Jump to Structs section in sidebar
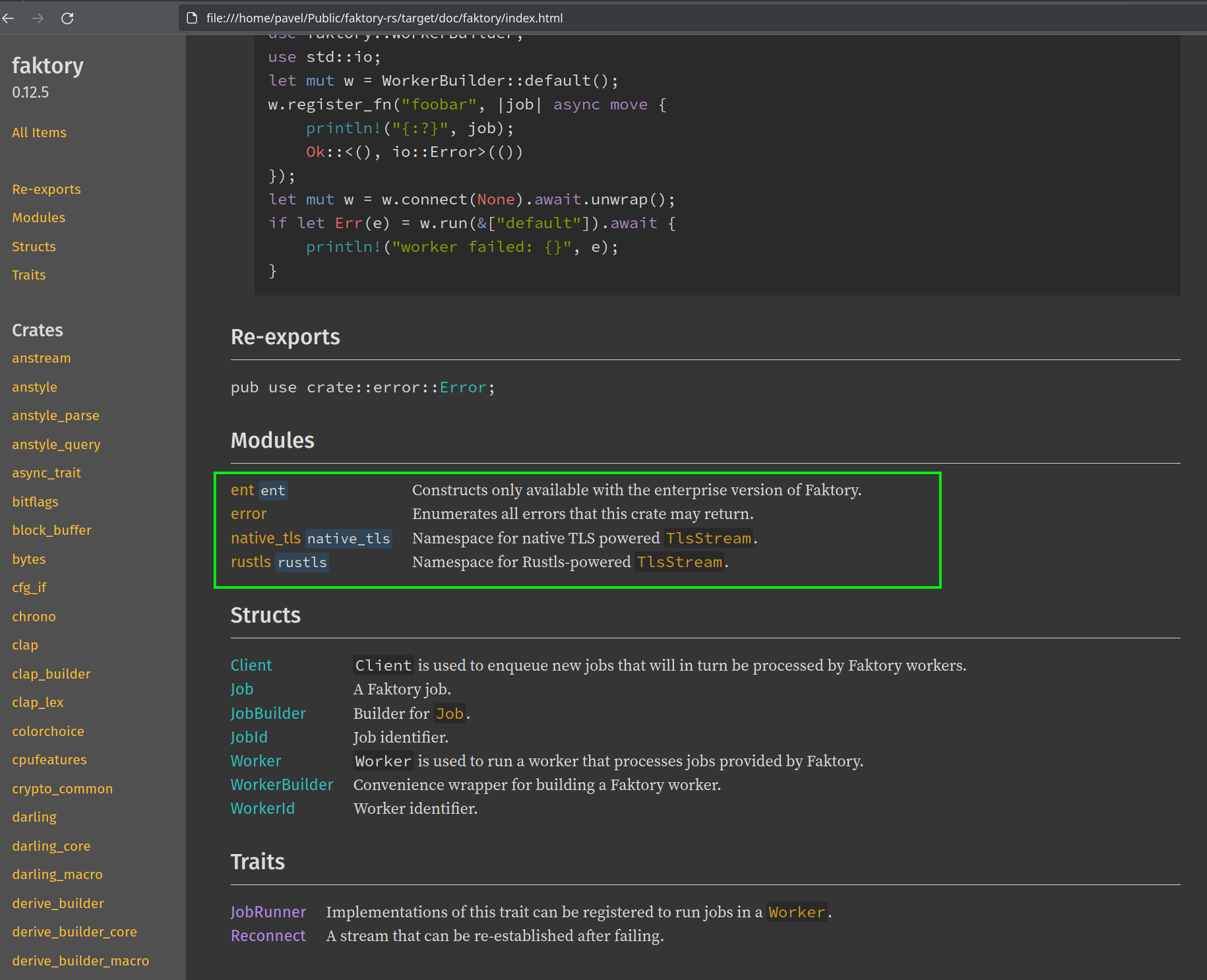The width and height of the screenshot is (1207, 980). pyautogui.click(x=34, y=247)
